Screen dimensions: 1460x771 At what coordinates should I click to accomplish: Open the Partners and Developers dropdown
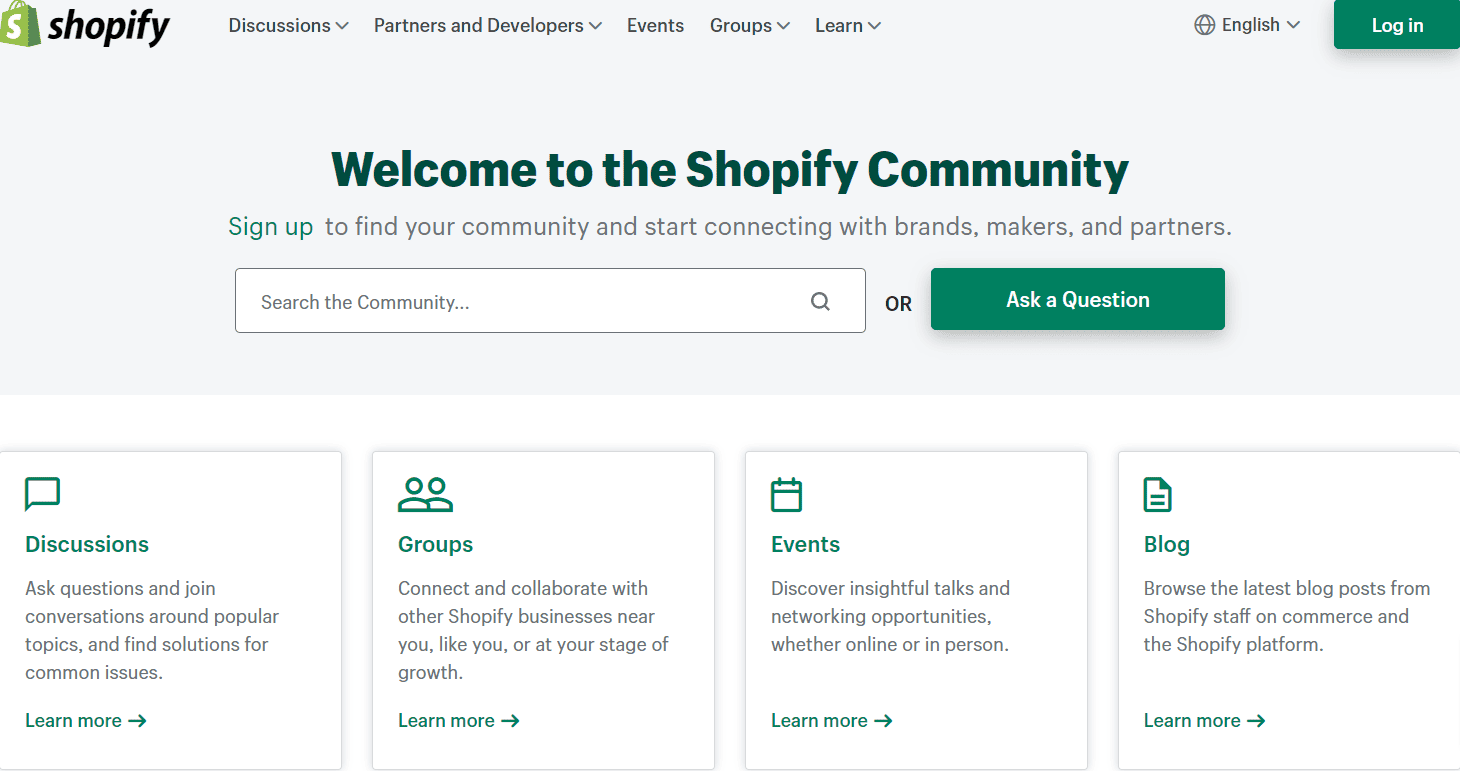[487, 25]
